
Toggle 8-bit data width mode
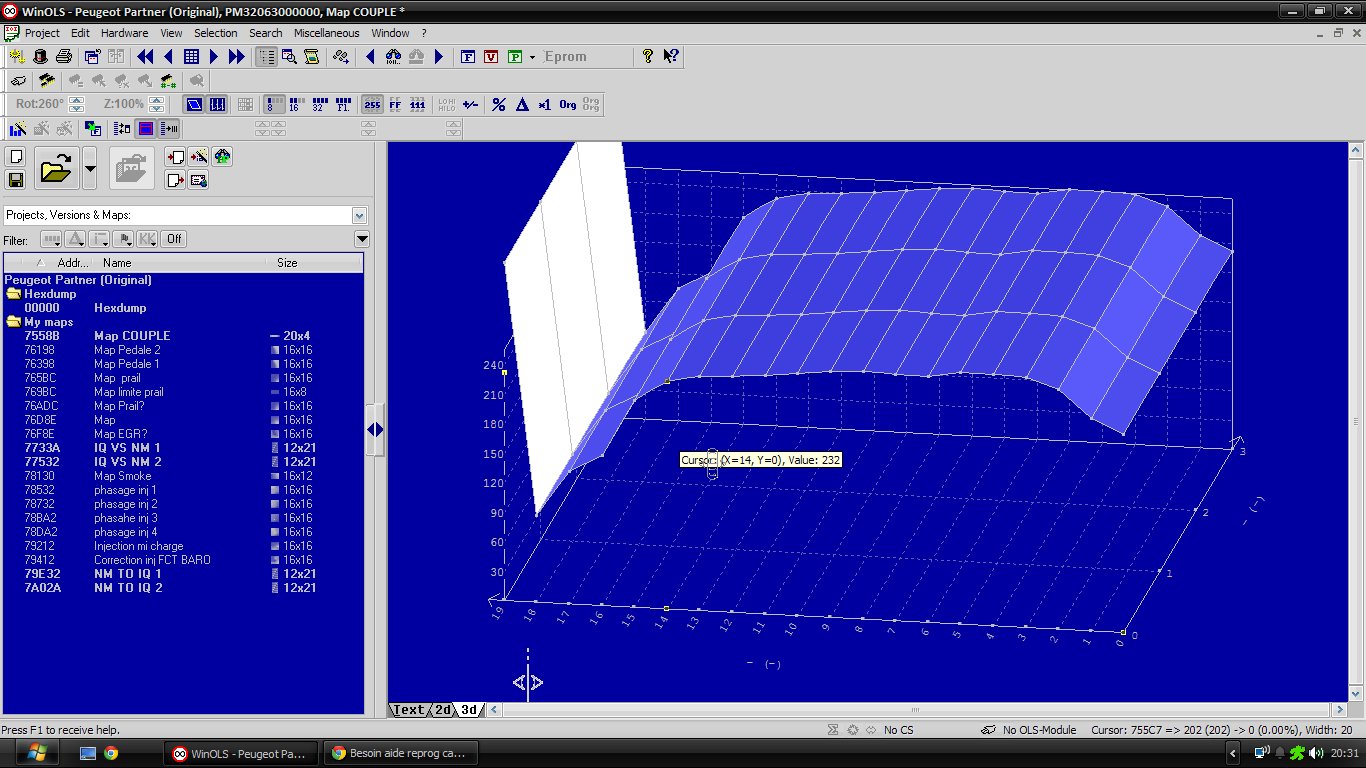click(x=274, y=105)
